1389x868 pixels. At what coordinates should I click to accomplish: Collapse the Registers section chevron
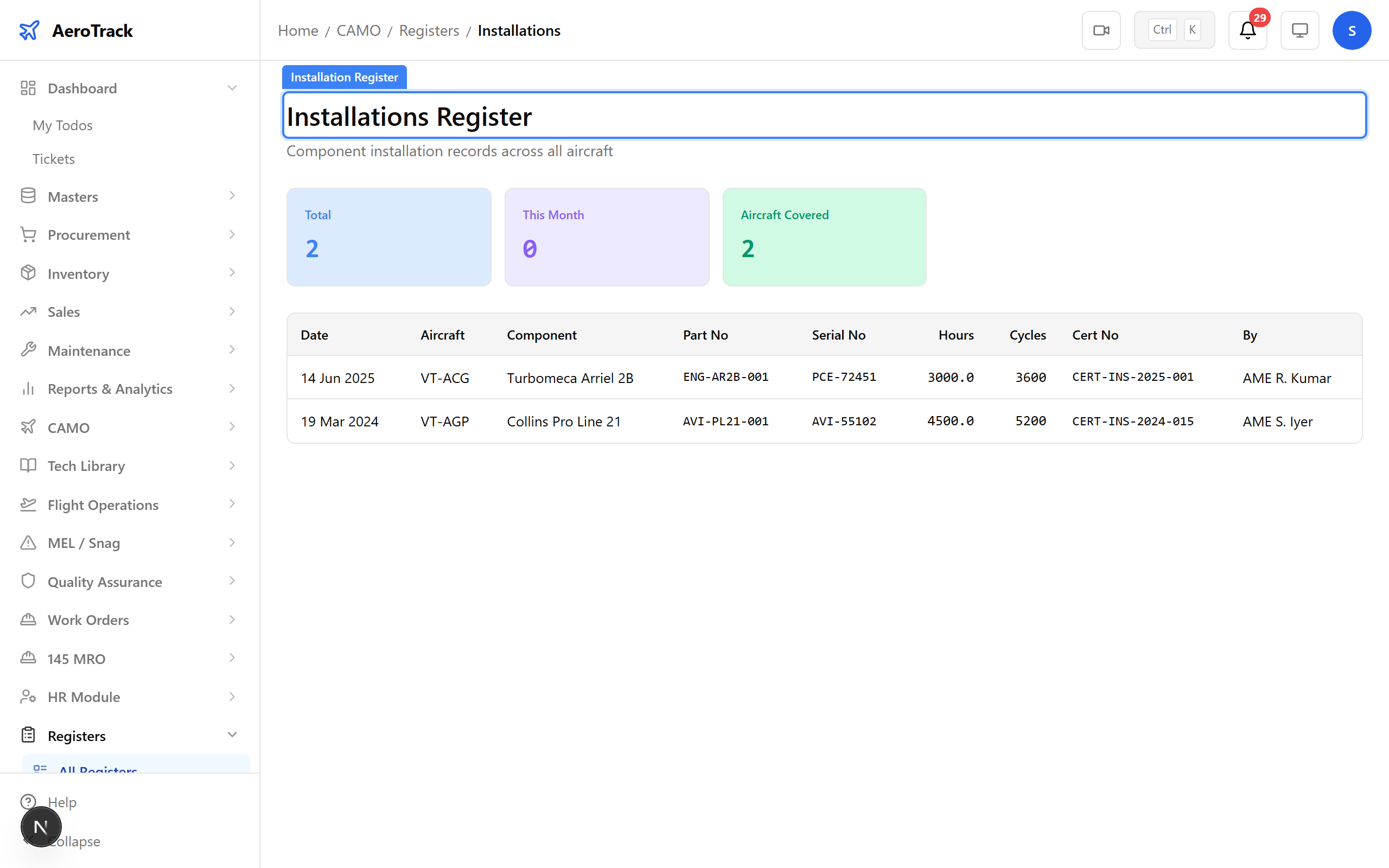(232, 735)
